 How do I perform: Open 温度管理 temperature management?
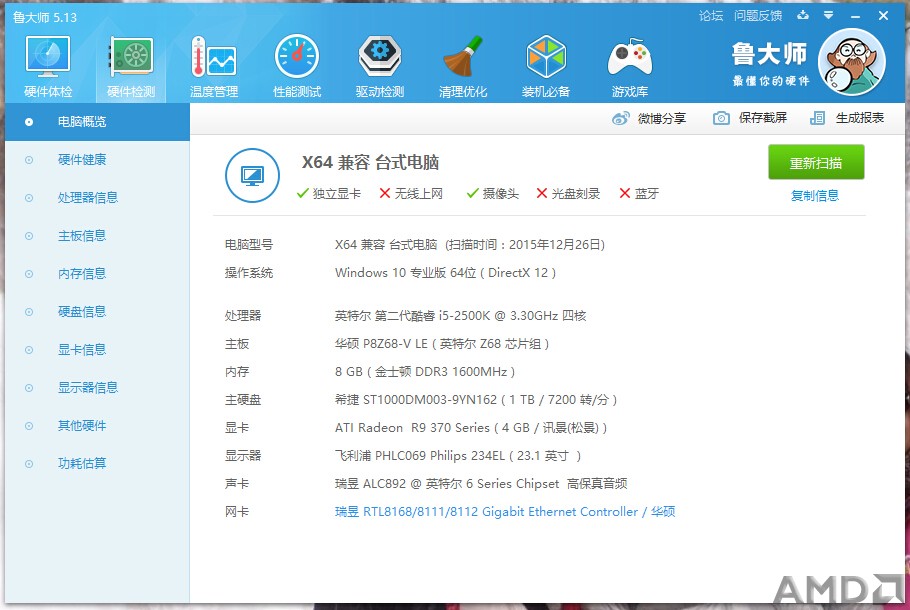(x=214, y=66)
